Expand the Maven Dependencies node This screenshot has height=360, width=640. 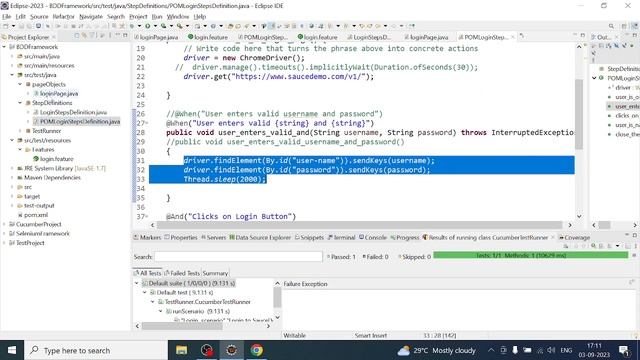12,178
